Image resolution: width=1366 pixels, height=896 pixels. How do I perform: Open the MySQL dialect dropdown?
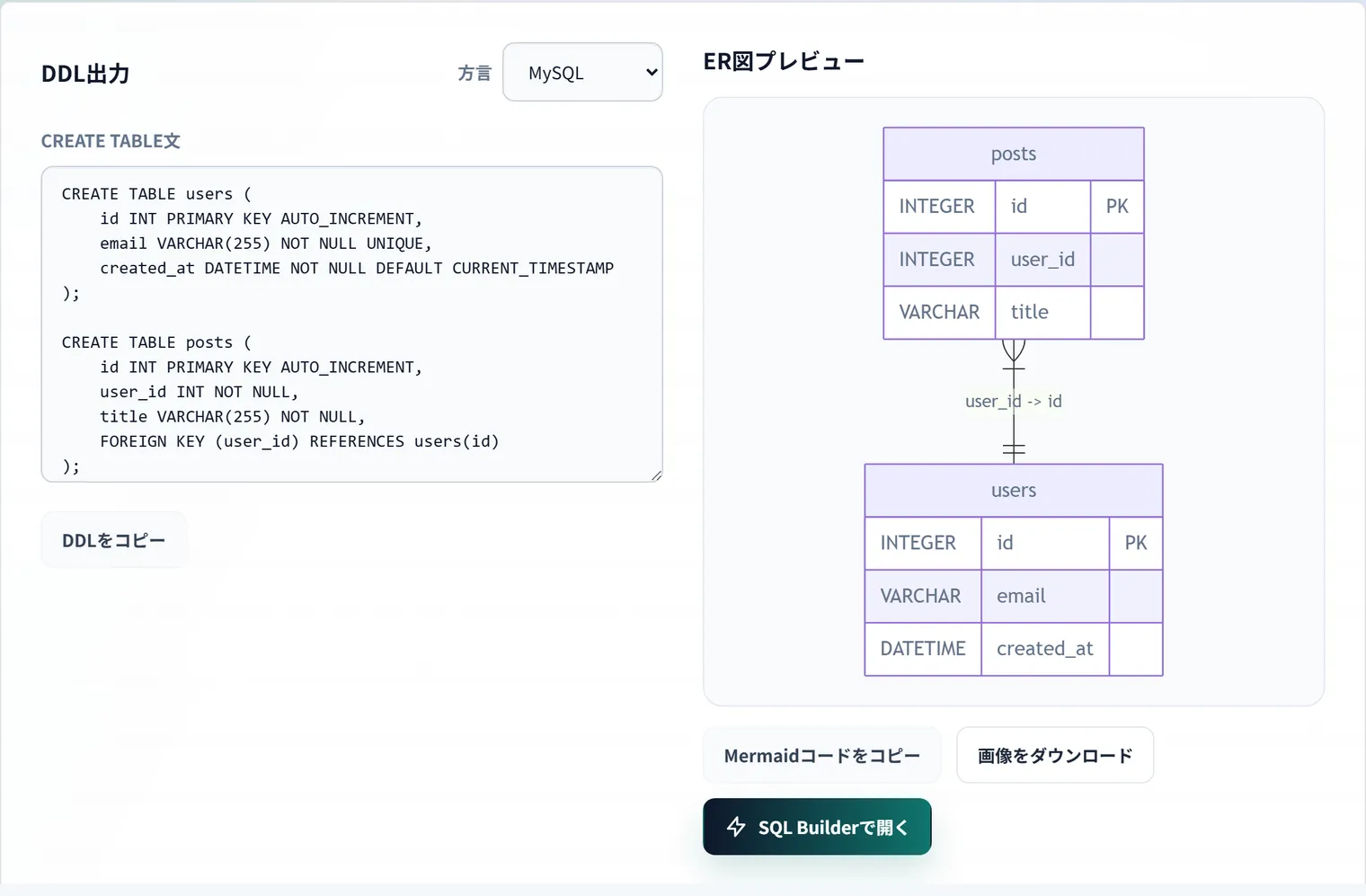(582, 72)
